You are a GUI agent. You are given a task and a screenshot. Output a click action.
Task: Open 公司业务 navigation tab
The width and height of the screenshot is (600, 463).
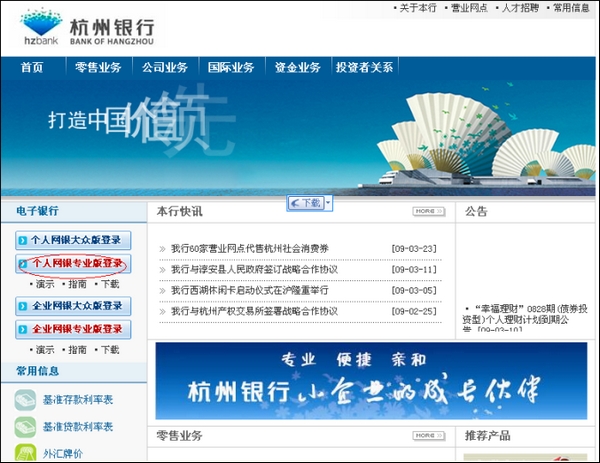[x=165, y=68]
